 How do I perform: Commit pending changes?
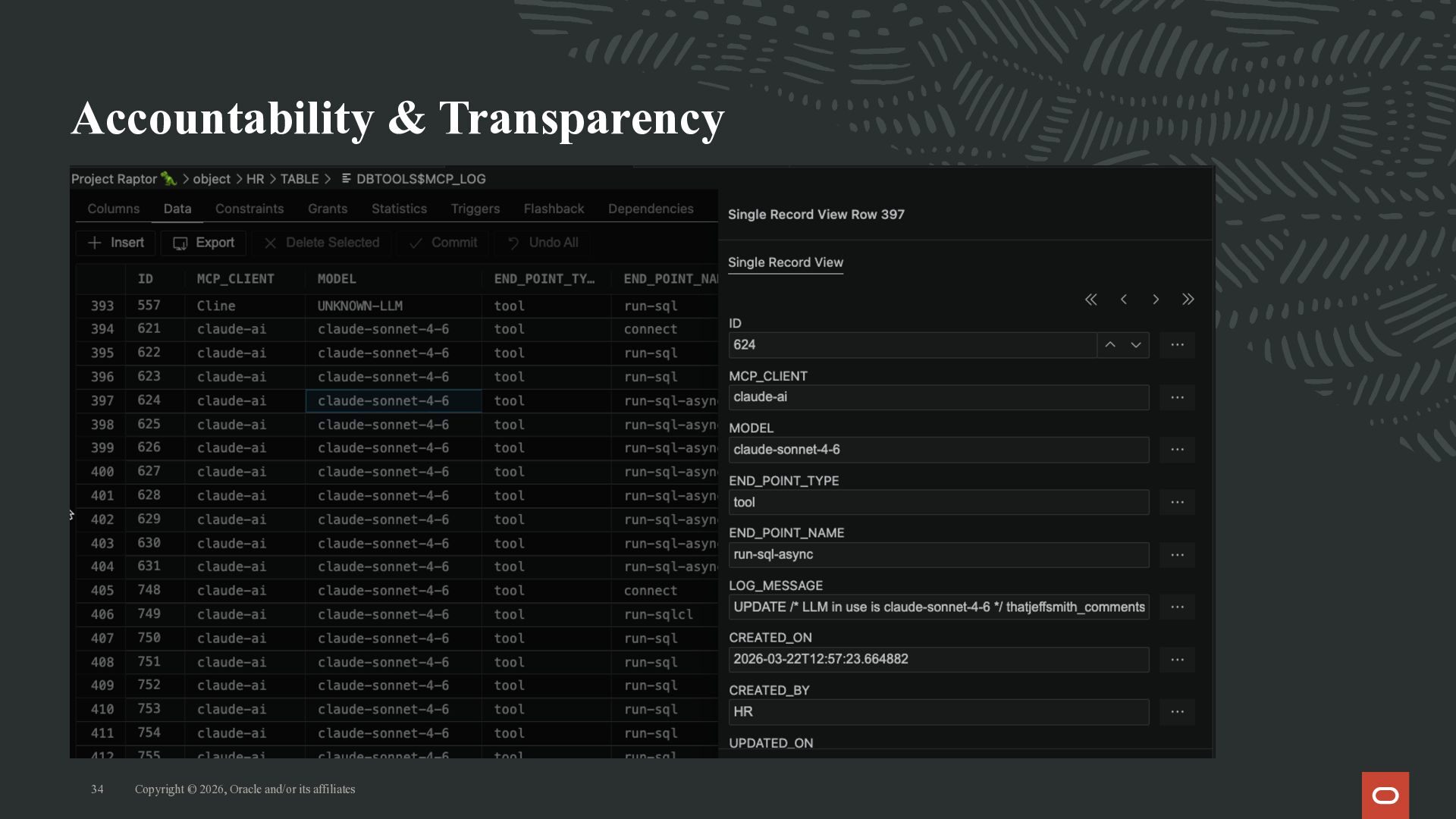pos(443,243)
